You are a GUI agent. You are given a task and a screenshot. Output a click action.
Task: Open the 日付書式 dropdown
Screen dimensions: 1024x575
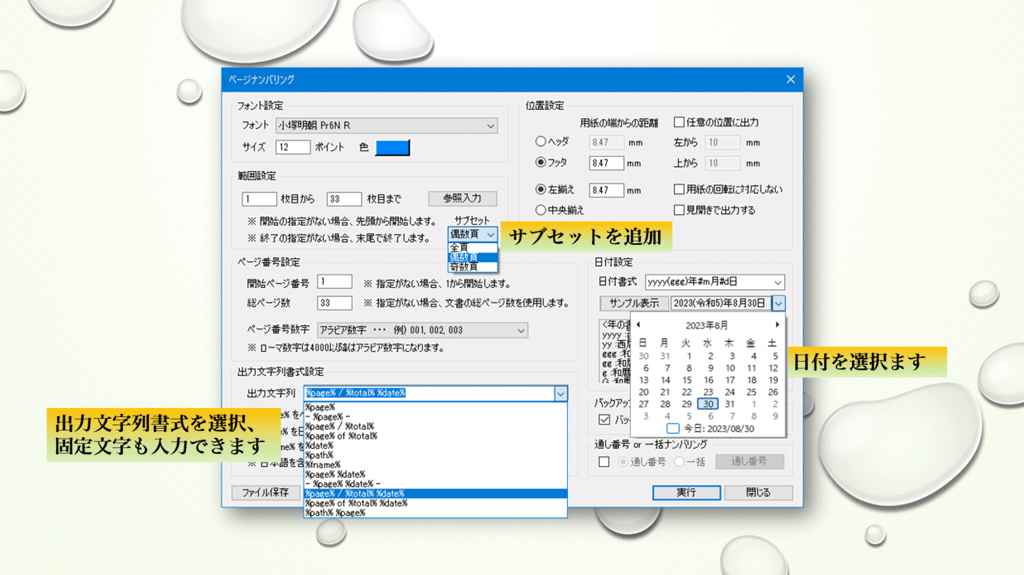point(777,282)
